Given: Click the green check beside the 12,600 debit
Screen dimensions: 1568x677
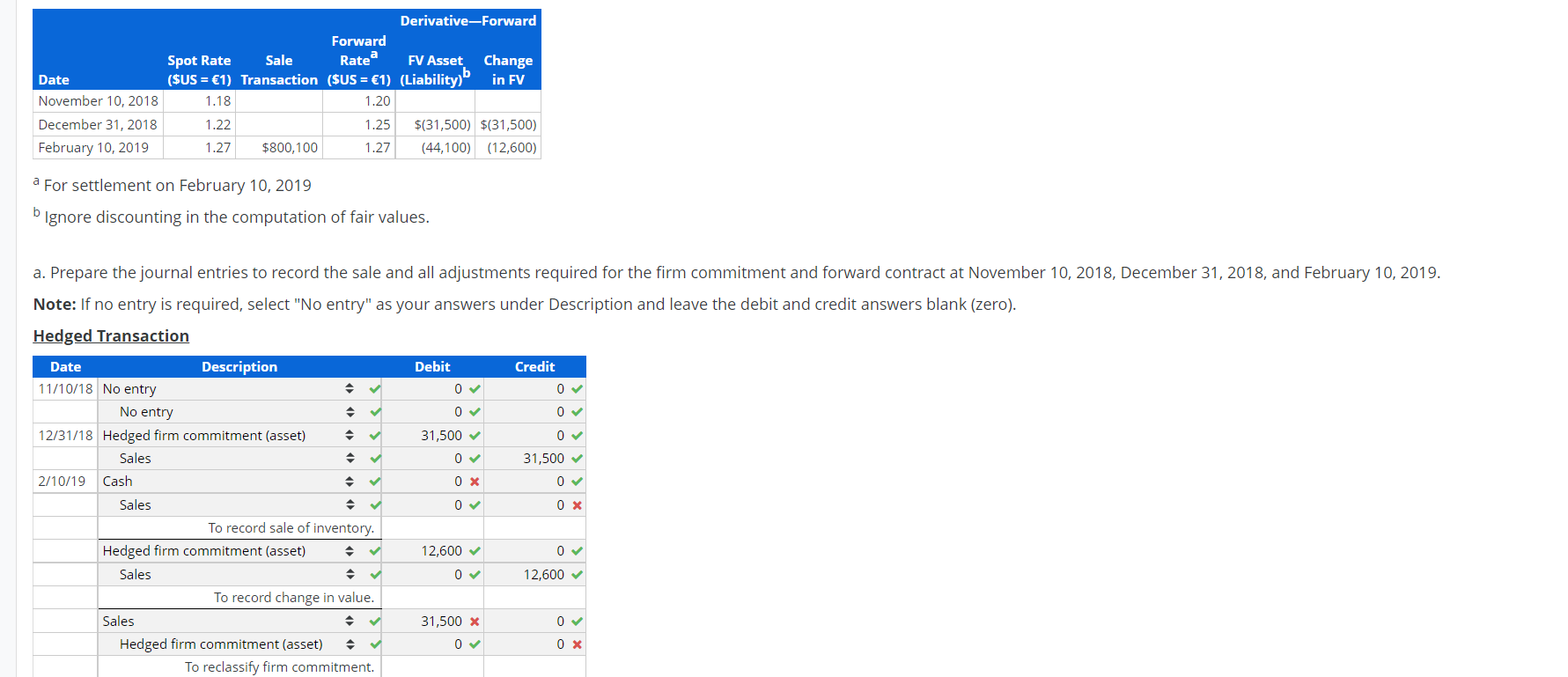Looking at the screenshot, I should click(475, 551).
